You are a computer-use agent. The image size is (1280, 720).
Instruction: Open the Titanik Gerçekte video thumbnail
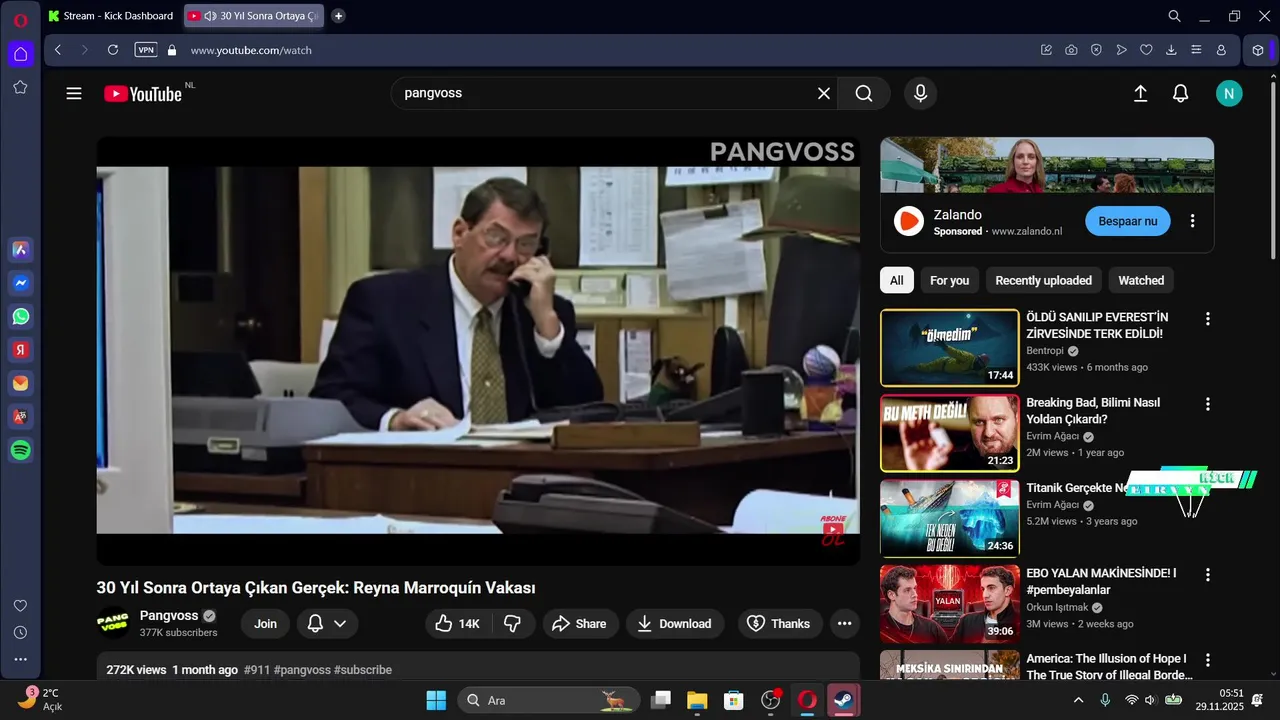(950, 518)
